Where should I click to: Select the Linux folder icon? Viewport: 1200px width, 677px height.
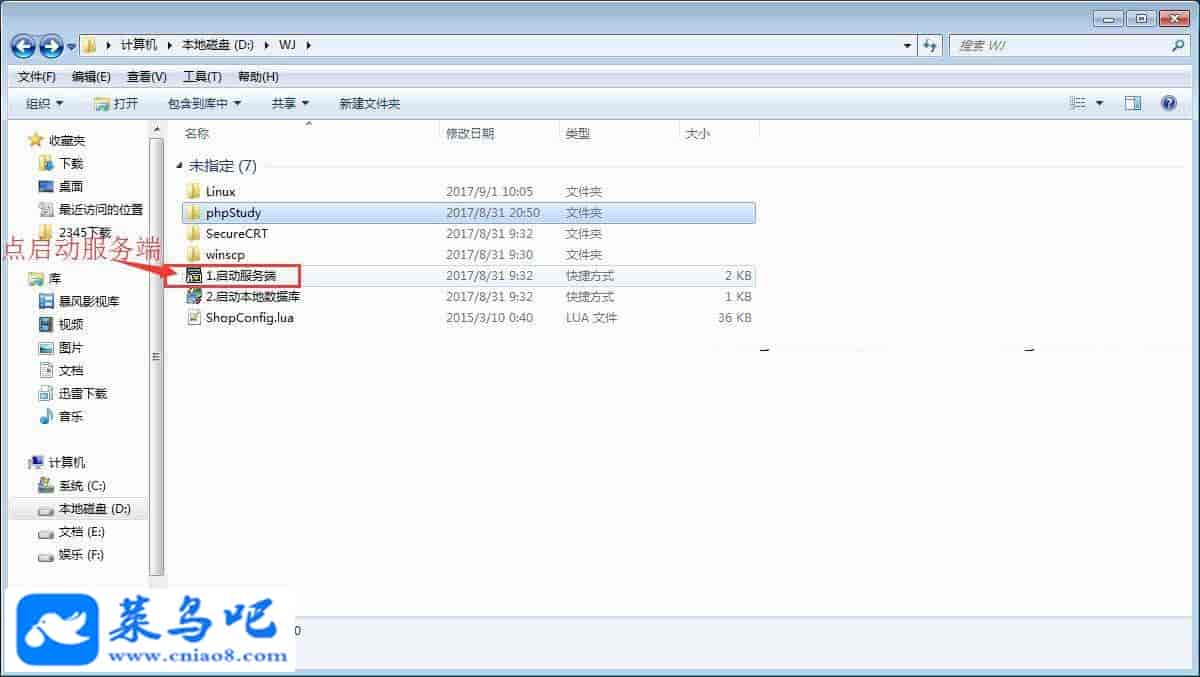tap(194, 191)
